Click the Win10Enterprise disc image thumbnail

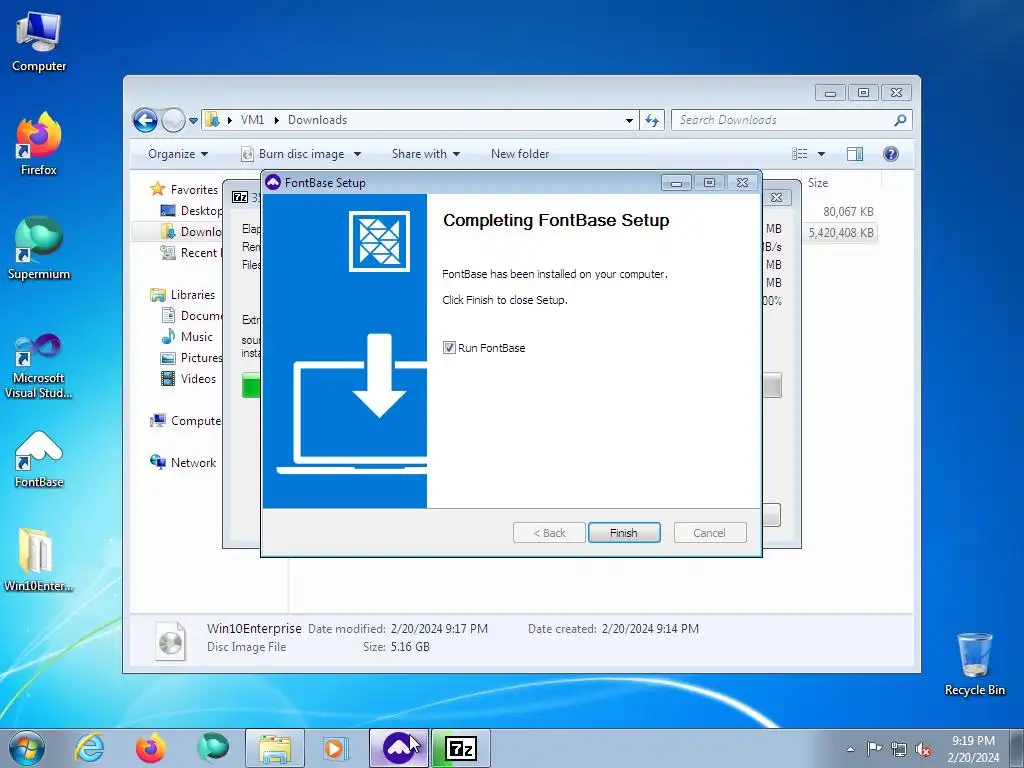170,640
